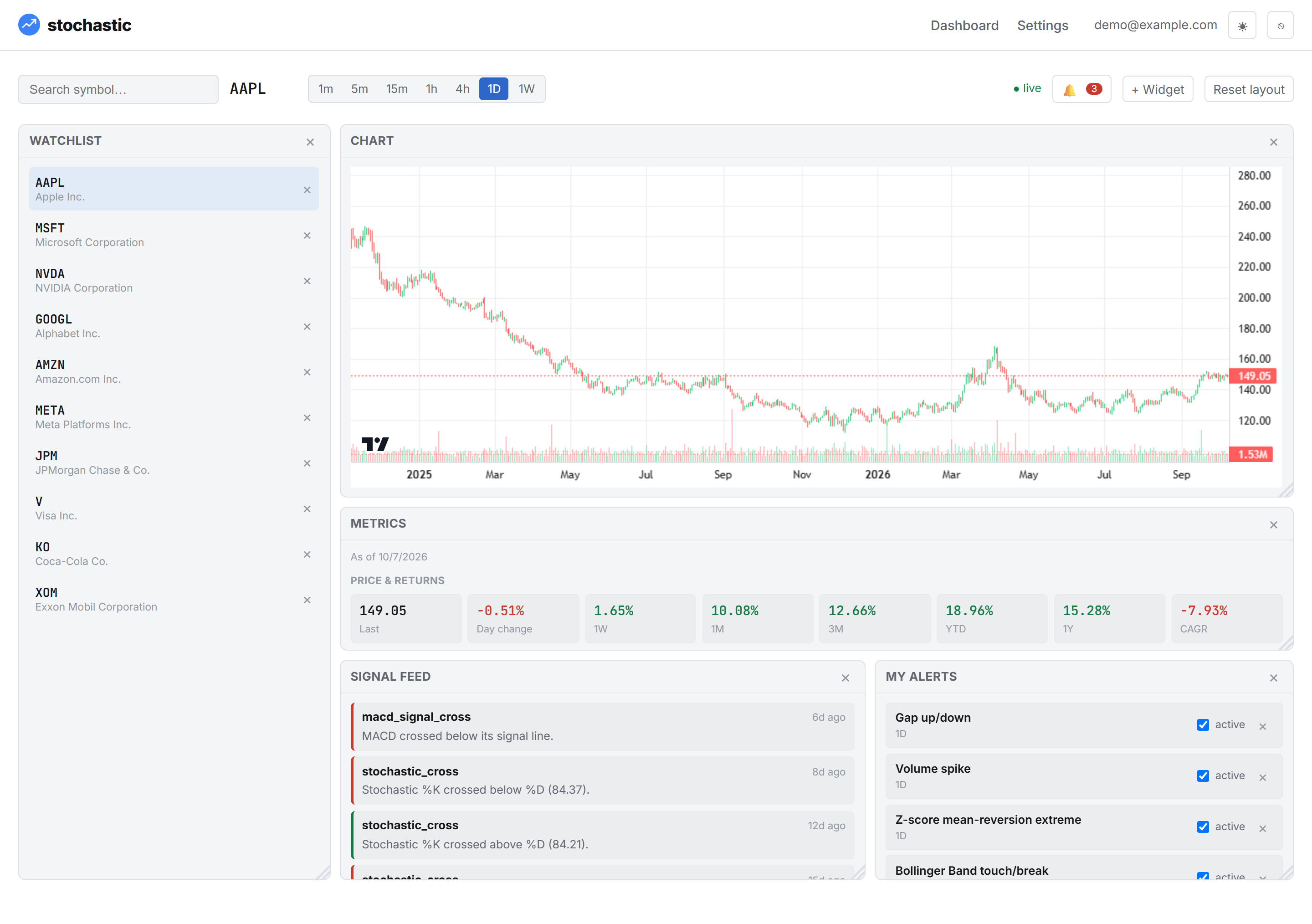Delete the Volume spike alert
This screenshot has width=1312, height=924.
pyautogui.click(x=1263, y=777)
